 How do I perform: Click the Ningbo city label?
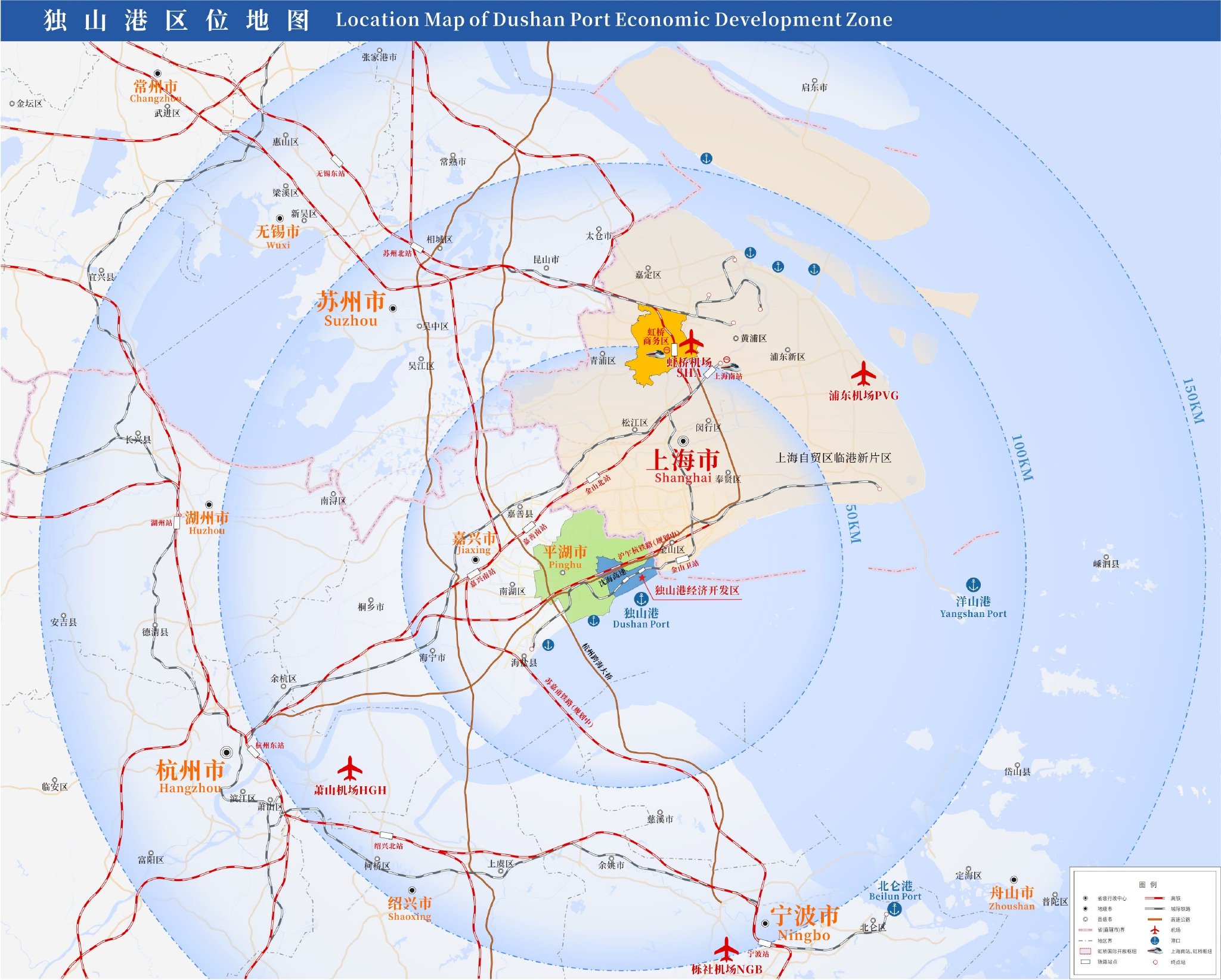pyautogui.click(x=804, y=916)
